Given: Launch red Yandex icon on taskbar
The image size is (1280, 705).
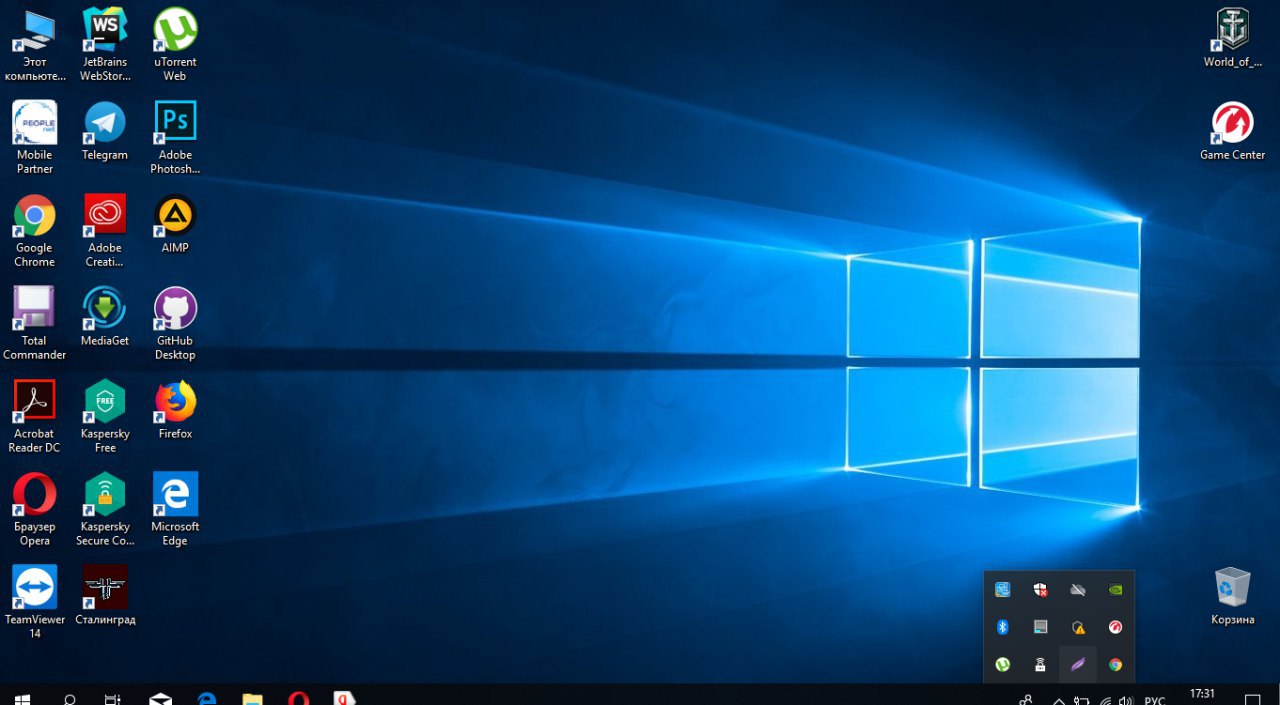Looking at the screenshot, I should [344, 697].
